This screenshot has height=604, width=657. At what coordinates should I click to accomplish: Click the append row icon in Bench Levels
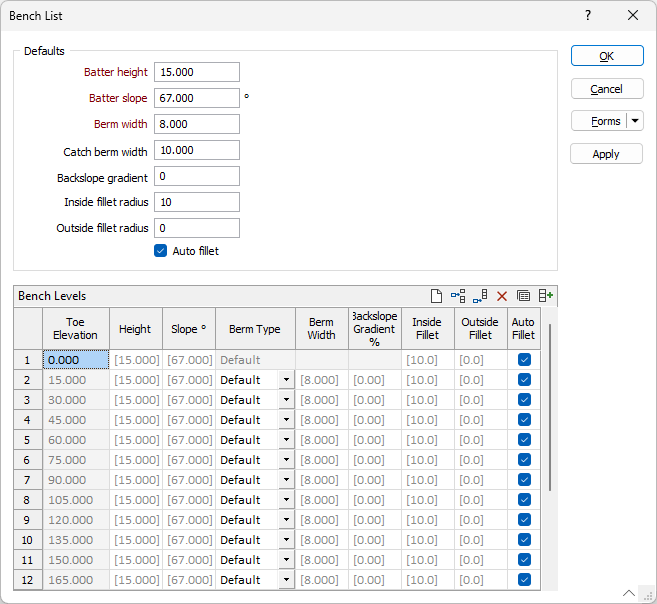pos(480,296)
